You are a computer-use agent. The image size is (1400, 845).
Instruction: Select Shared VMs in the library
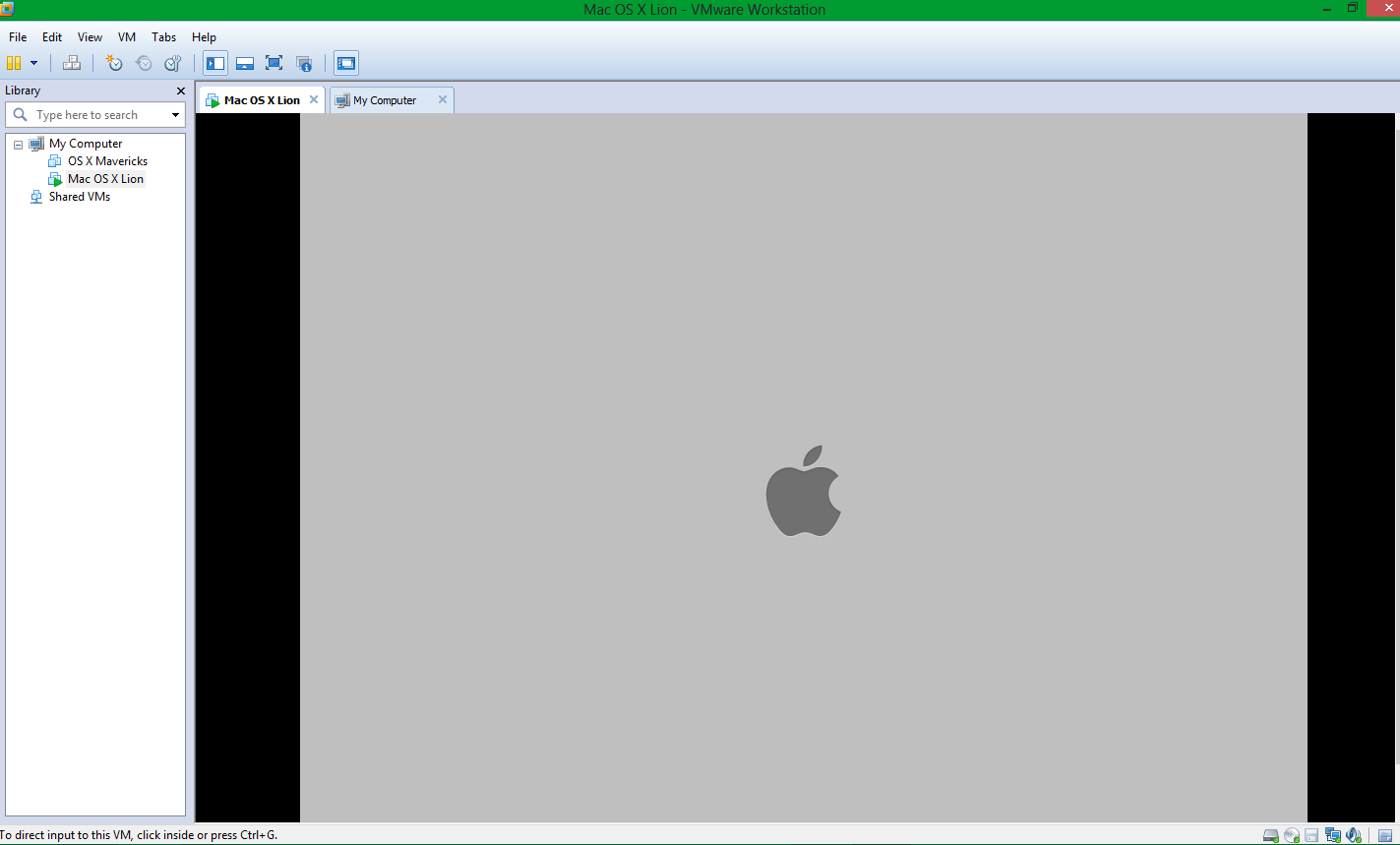[x=79, y=197]
